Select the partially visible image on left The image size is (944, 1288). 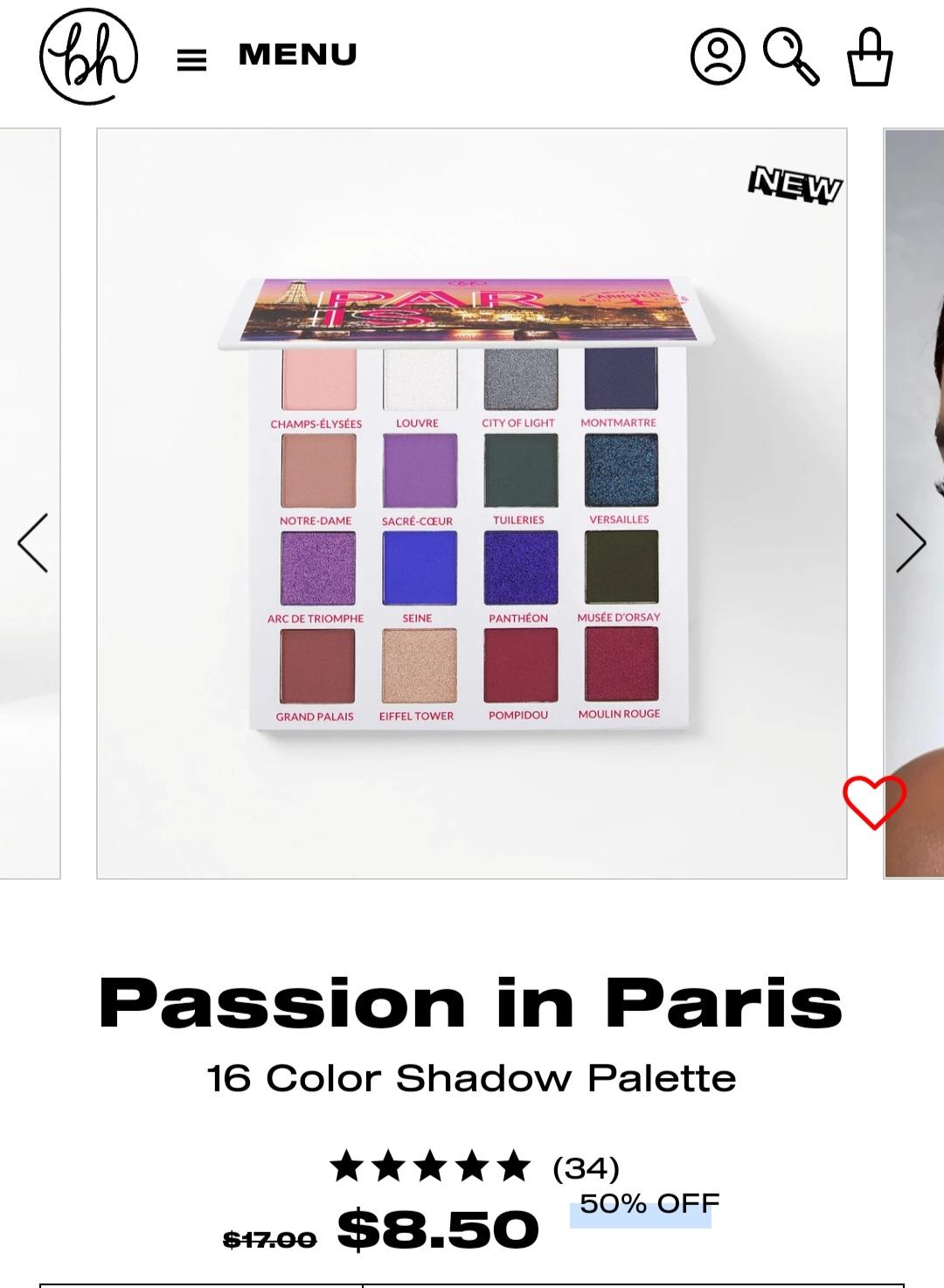[30, 503]
